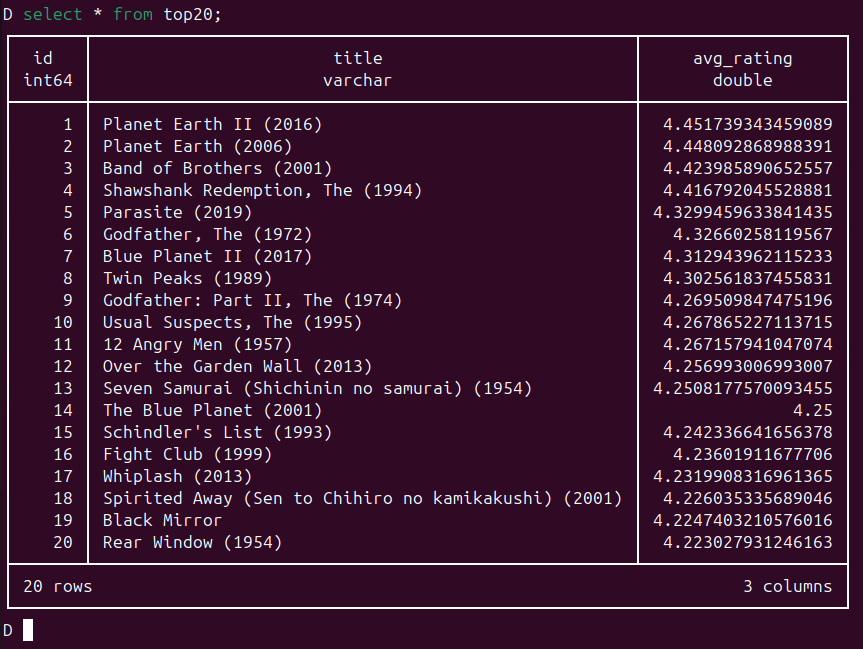Click the 'title' column header
The image size is (863, 649).
pos(358,58)
